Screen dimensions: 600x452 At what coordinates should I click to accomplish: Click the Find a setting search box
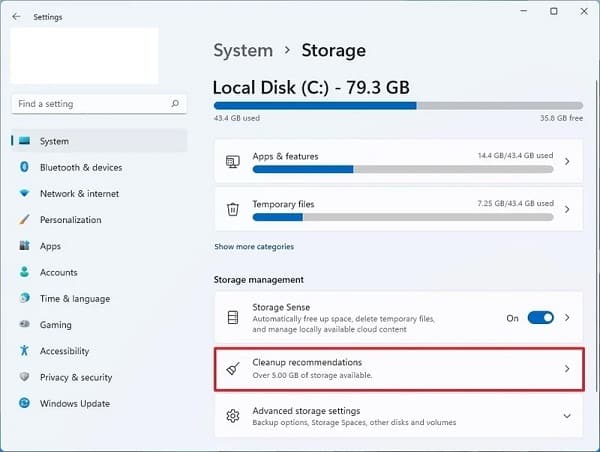99,104
